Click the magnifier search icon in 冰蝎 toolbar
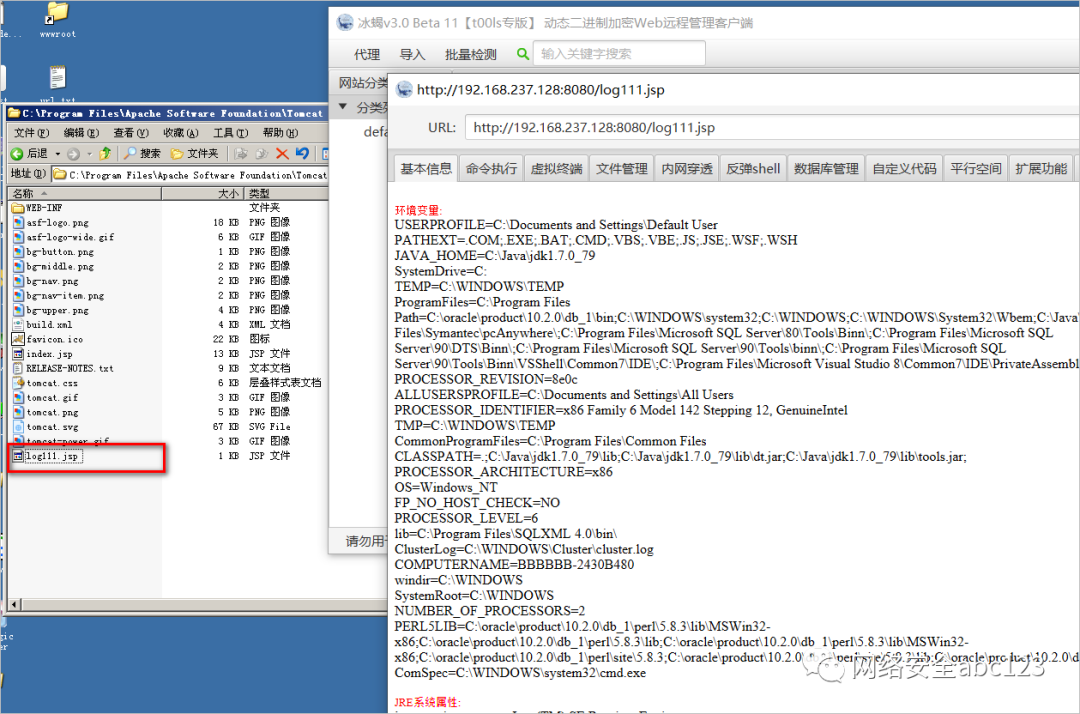 pos(521,54)
